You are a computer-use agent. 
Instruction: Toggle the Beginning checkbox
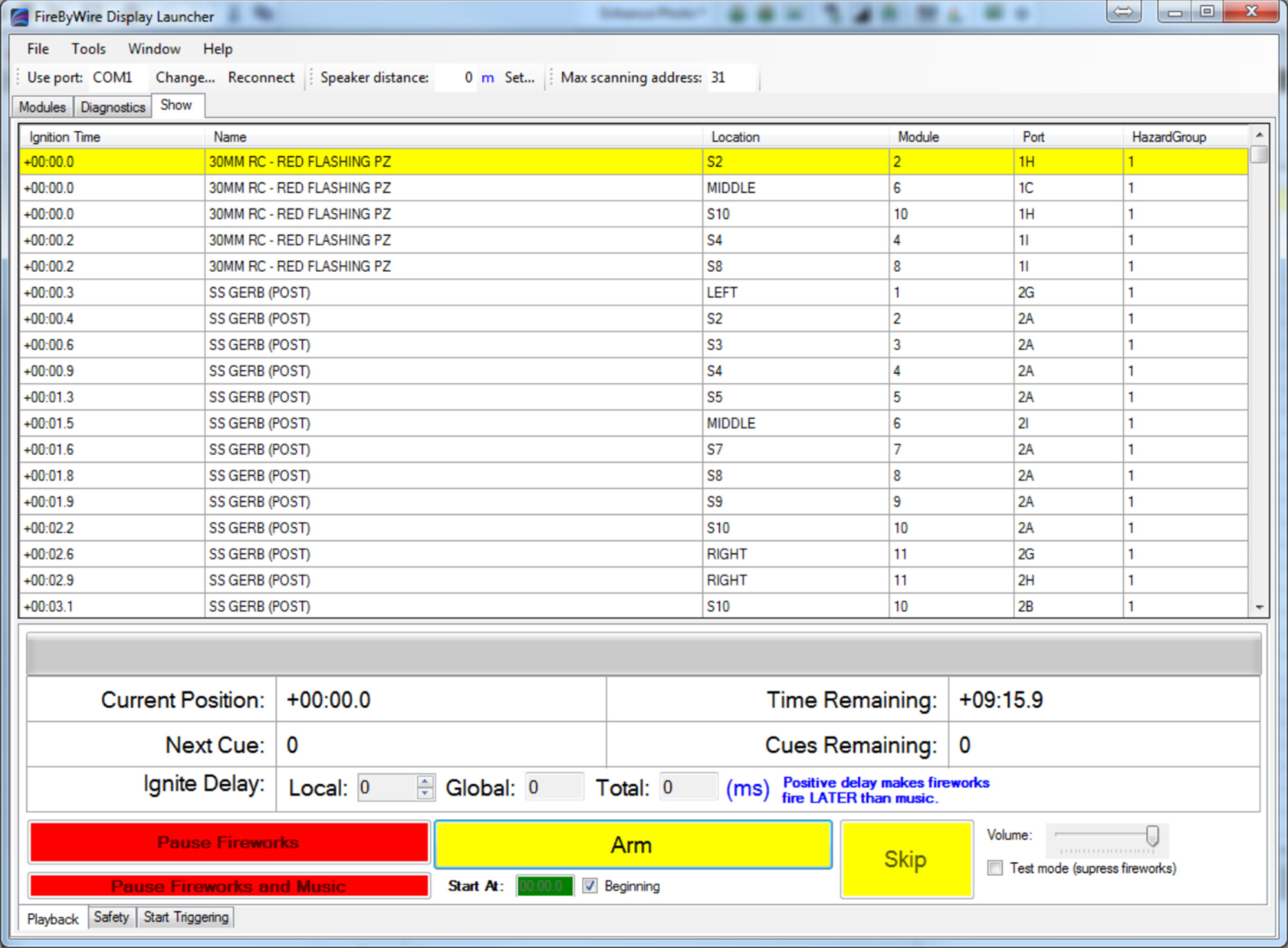589,886
